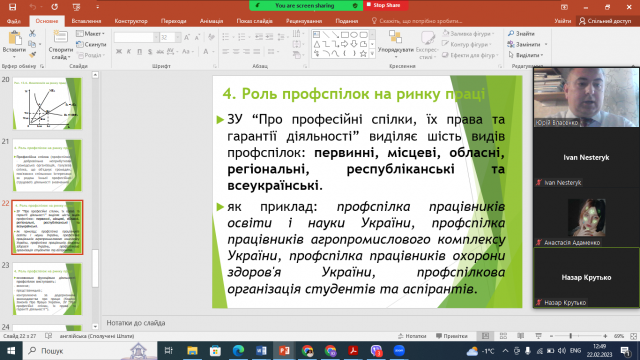The height and width of the screenshot is (360, 640).
Task: Click the Вставити paste icon
Action: click(x=15, y=38)
